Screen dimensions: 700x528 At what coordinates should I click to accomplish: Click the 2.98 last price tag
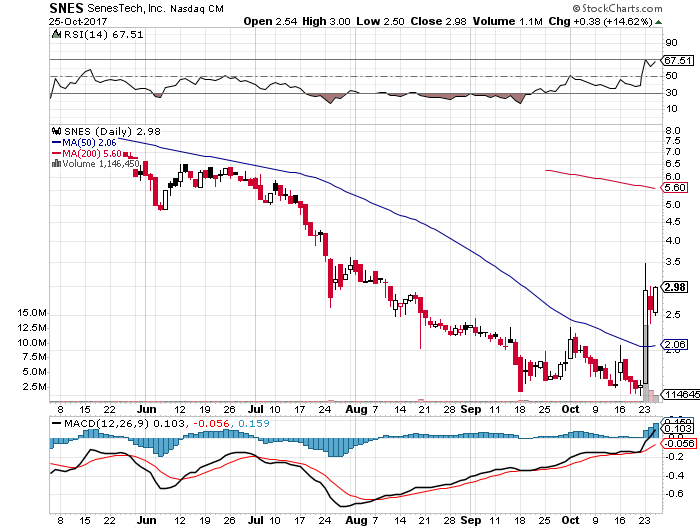tap(675, 287)
